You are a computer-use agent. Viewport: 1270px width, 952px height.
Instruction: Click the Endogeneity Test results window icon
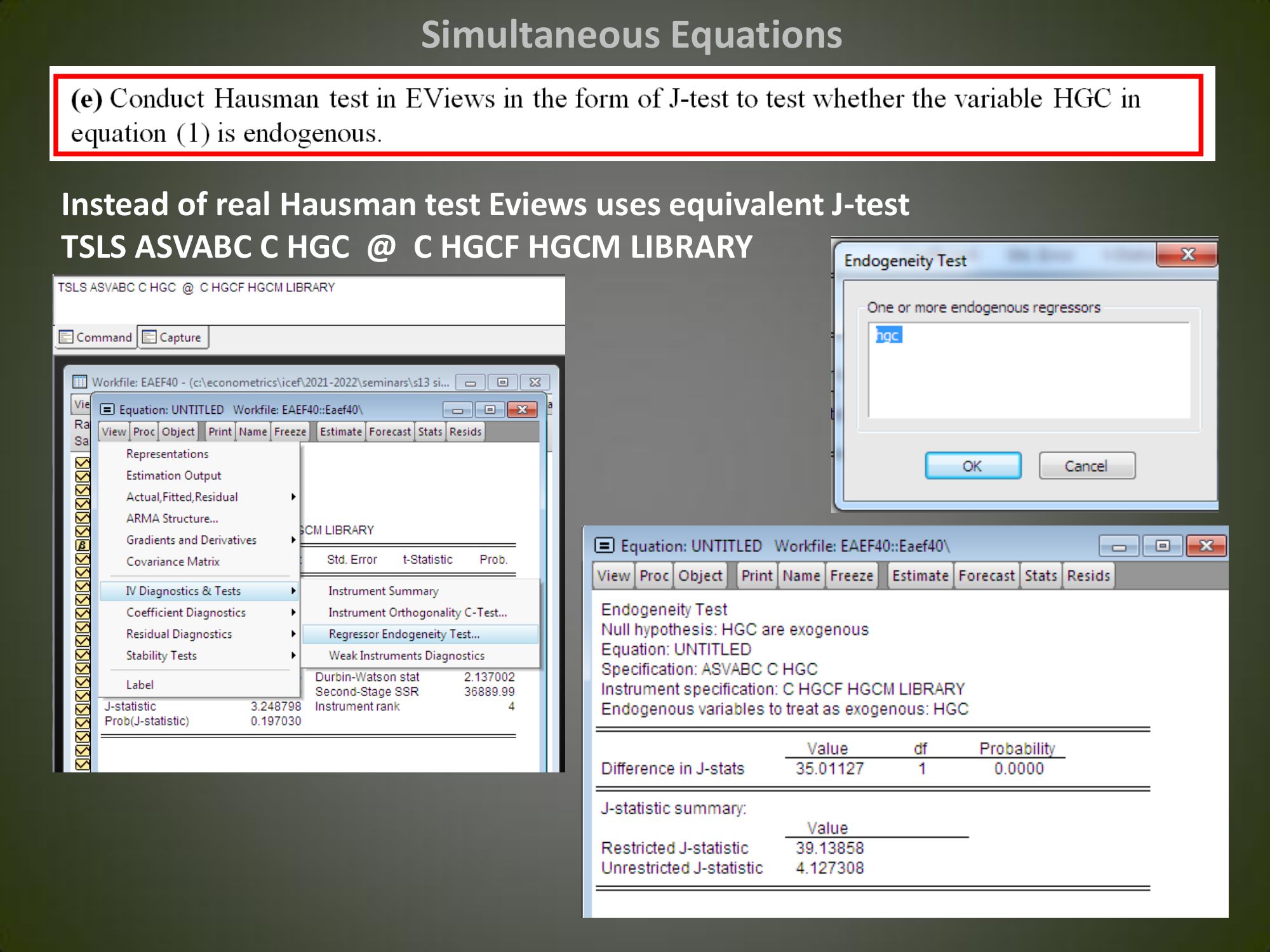604,546
